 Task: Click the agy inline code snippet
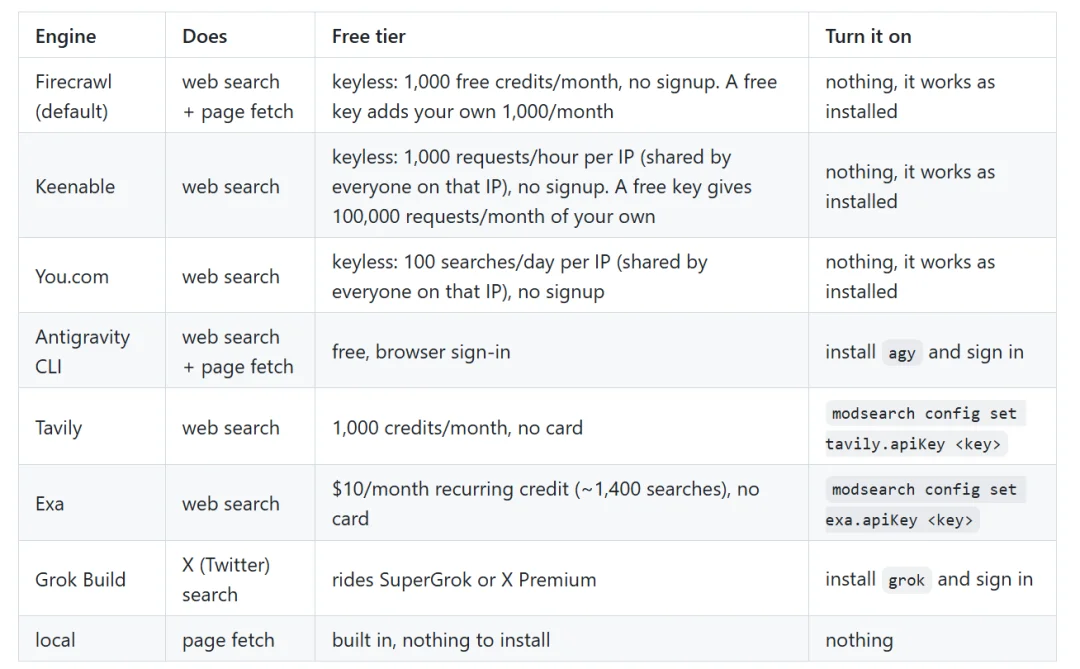902,353
